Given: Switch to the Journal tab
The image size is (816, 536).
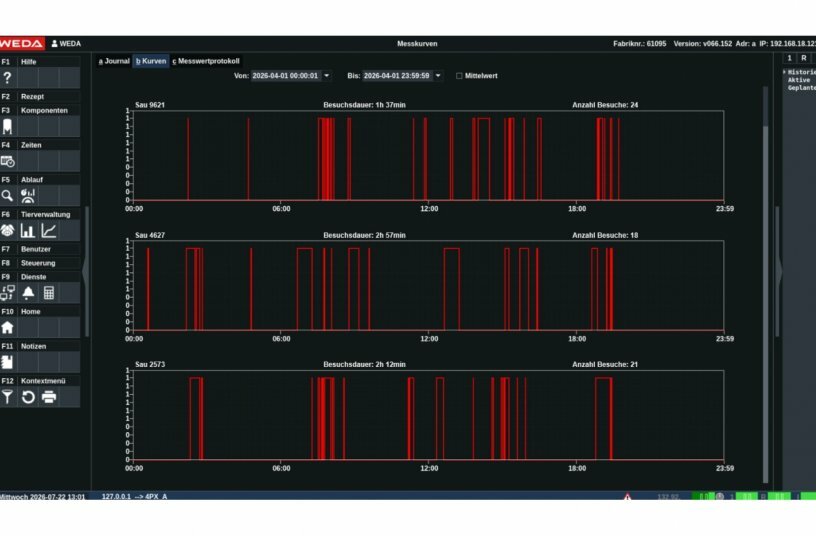Looking at the screenshot, I should (x=114, y=61).
